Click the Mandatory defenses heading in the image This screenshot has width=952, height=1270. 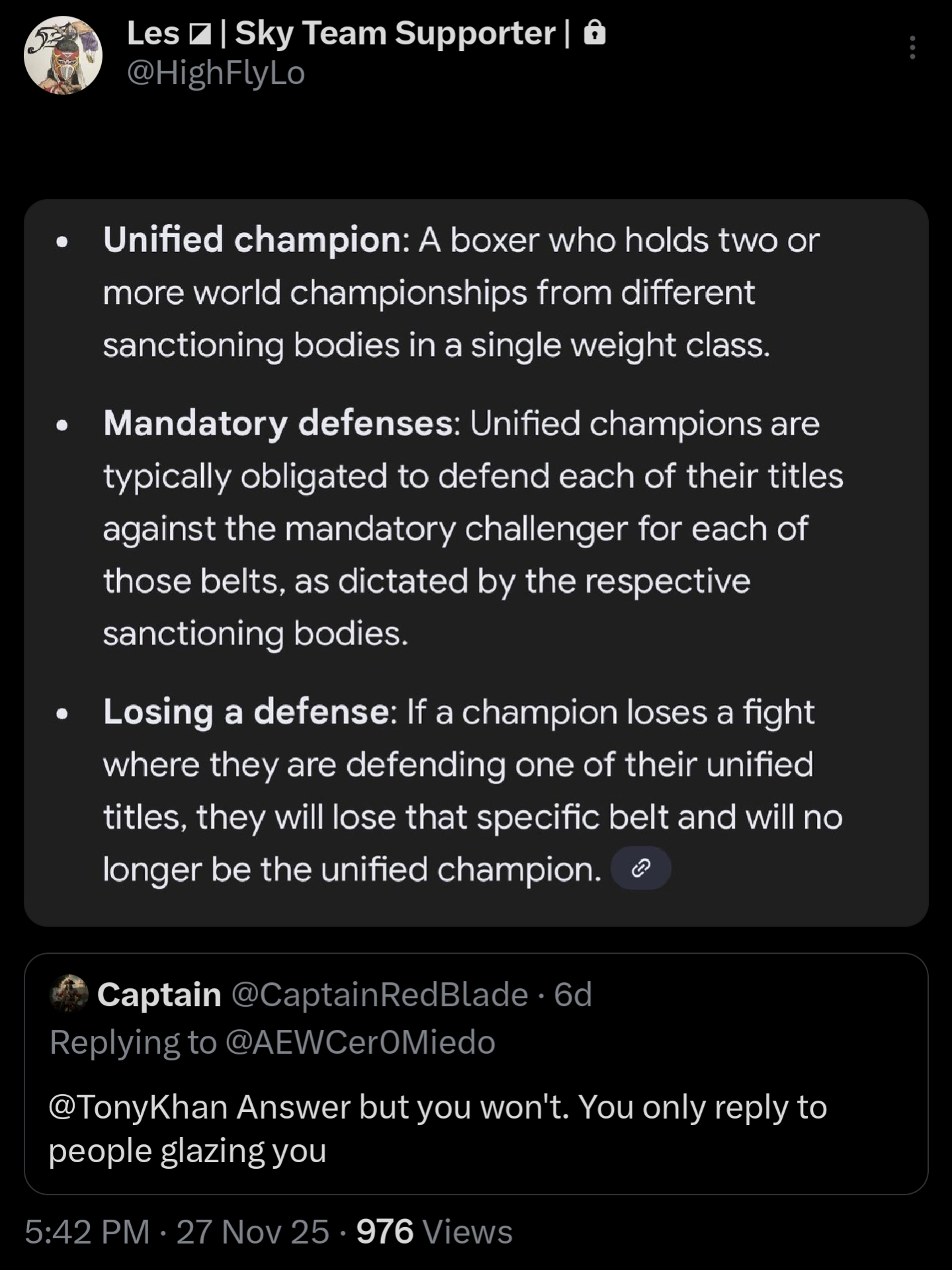(x=278, y=423)
